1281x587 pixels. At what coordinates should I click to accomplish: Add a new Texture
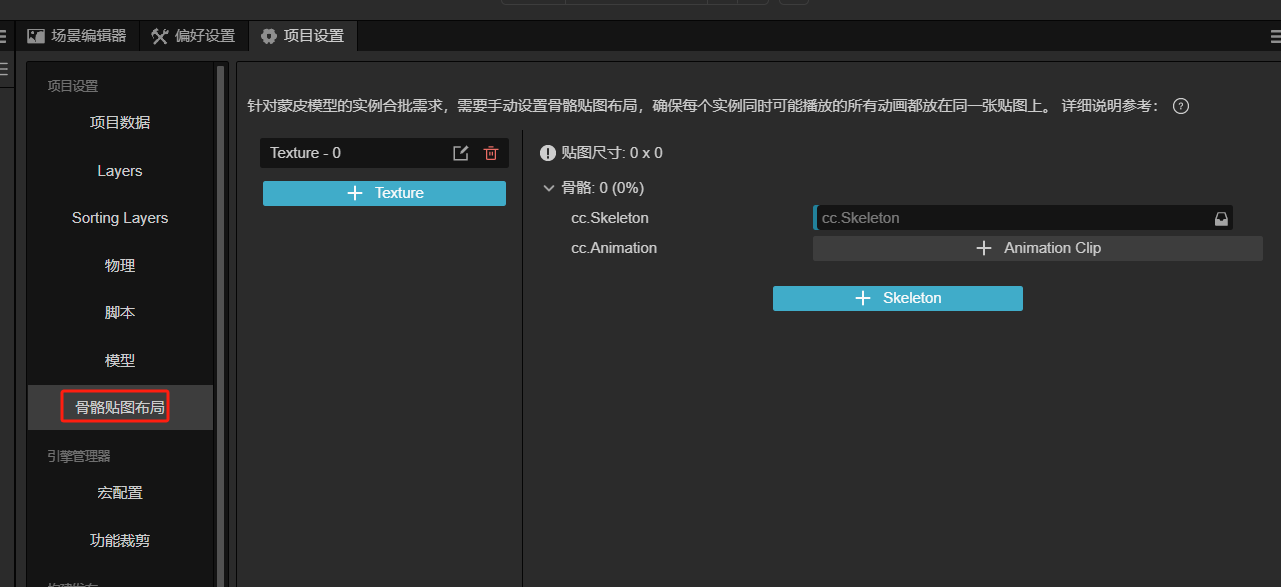pos(384,193)
